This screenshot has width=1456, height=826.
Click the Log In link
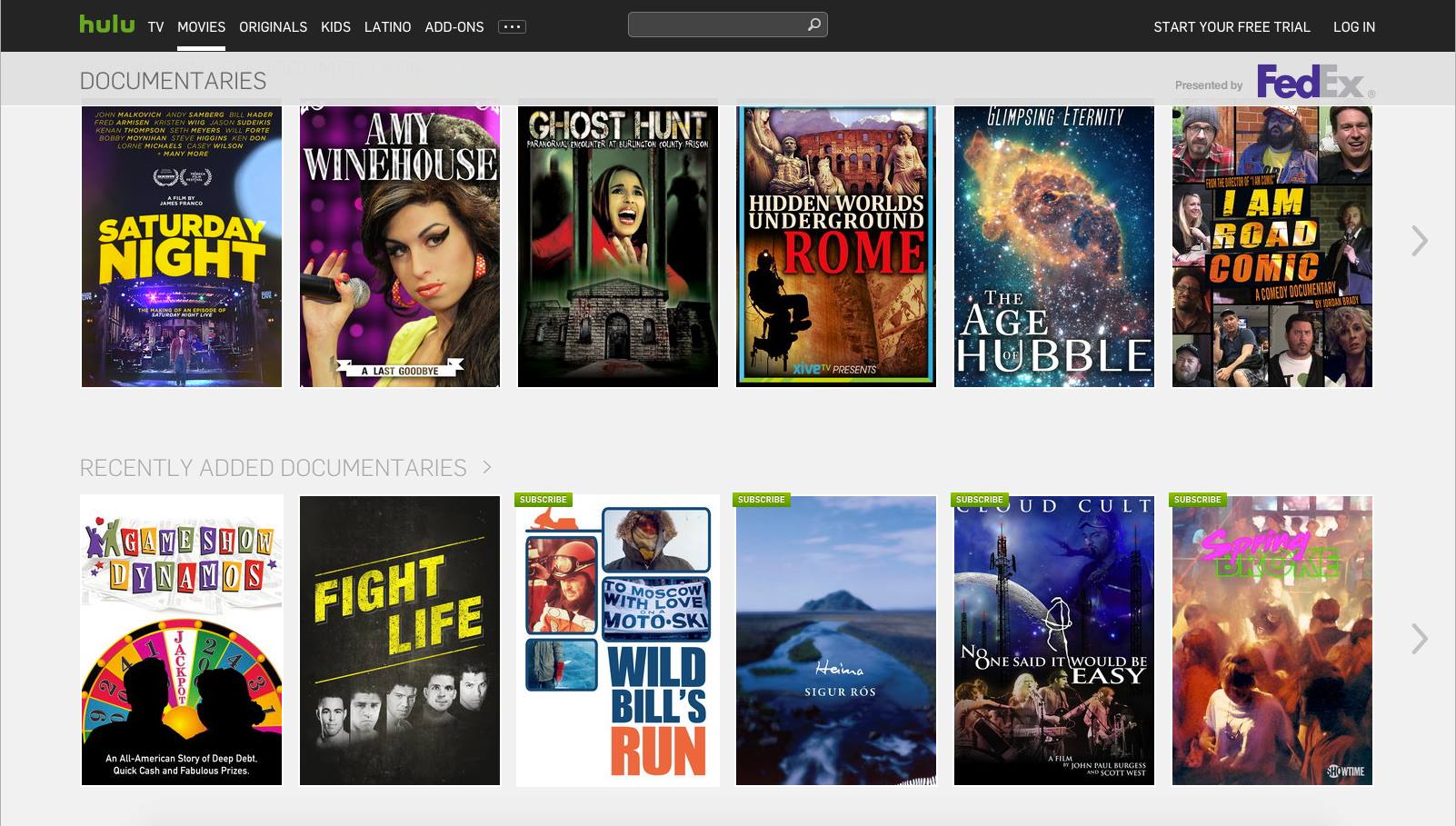coord(1354,27)
